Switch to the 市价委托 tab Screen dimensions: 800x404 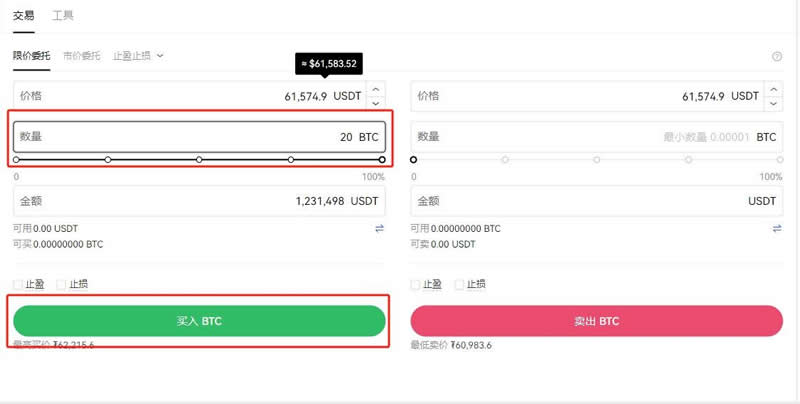[x=82, y=56]
